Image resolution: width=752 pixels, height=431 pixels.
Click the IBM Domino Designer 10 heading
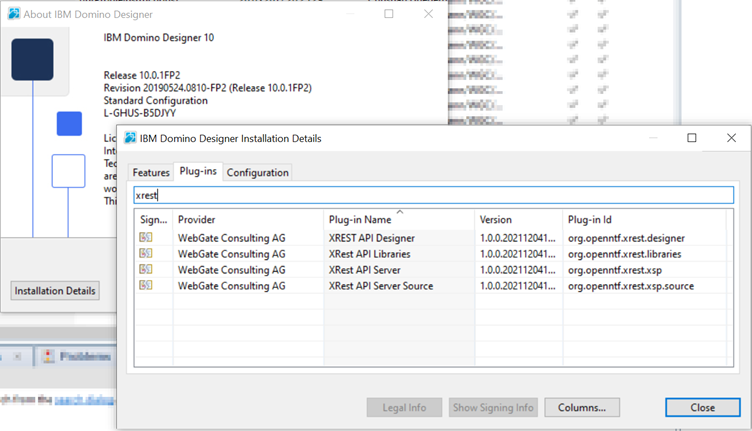pyautogui.click(x=159, y=37)
